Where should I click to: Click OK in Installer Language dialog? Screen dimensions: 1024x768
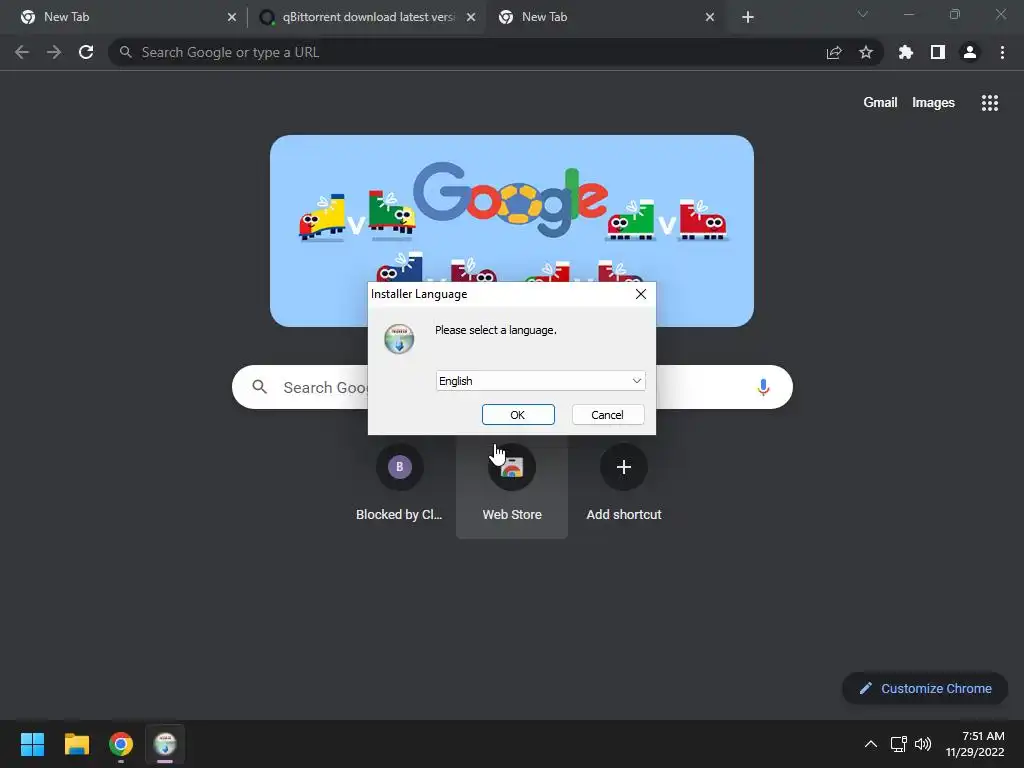click(518, 415)
